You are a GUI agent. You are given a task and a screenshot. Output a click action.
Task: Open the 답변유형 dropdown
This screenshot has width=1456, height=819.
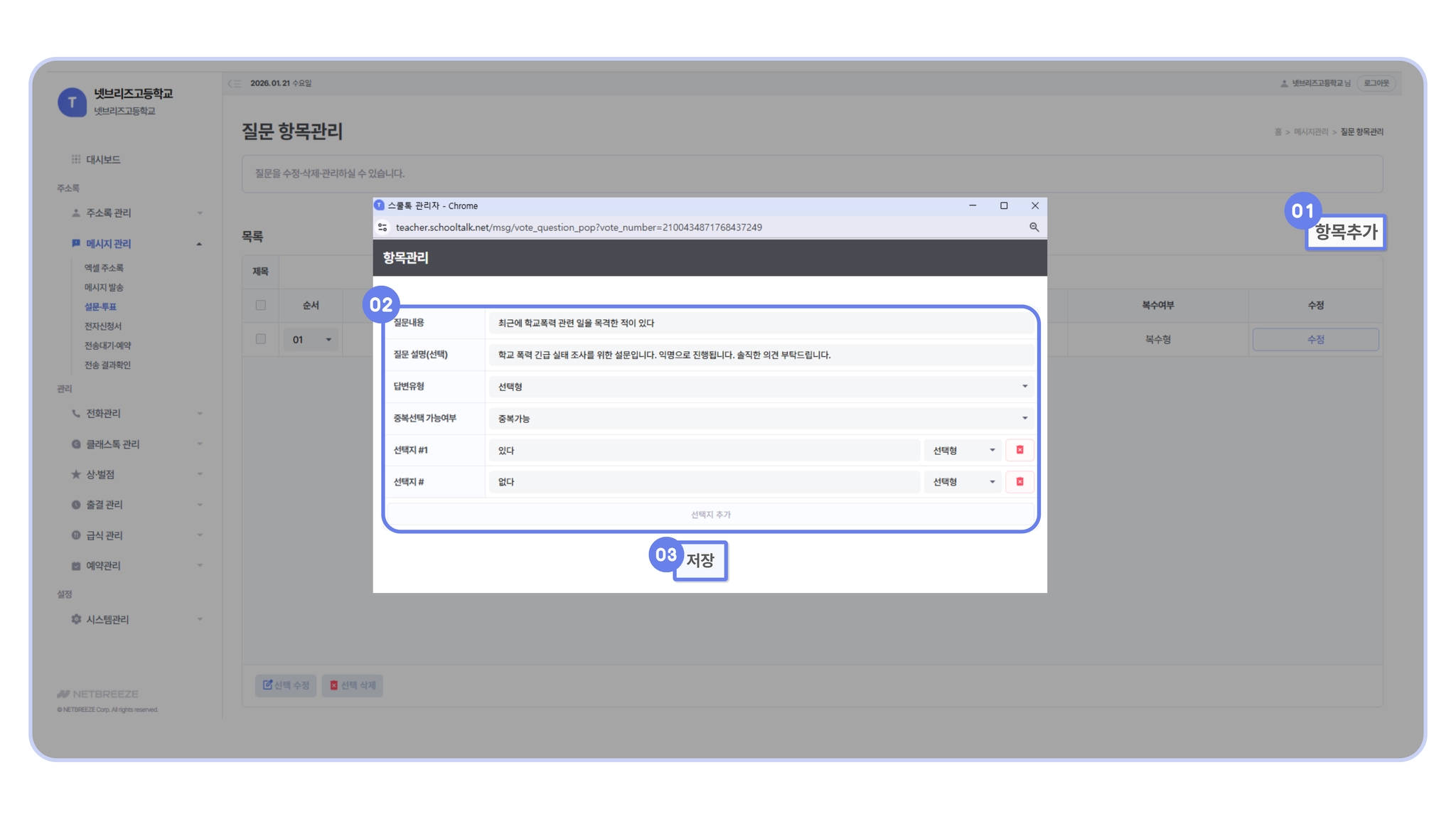click(x=761, y=387)
